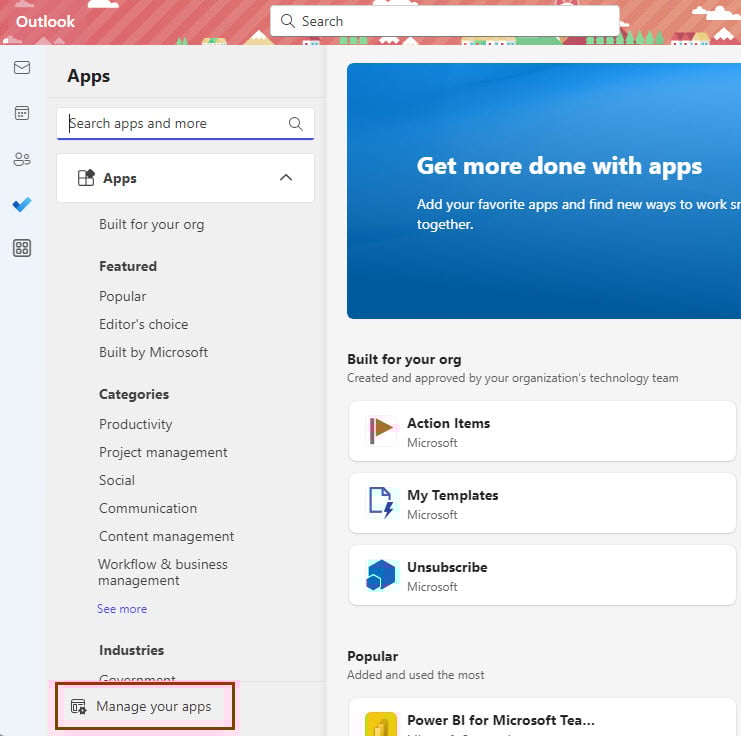Click the Popular section heading

point(372,656)
